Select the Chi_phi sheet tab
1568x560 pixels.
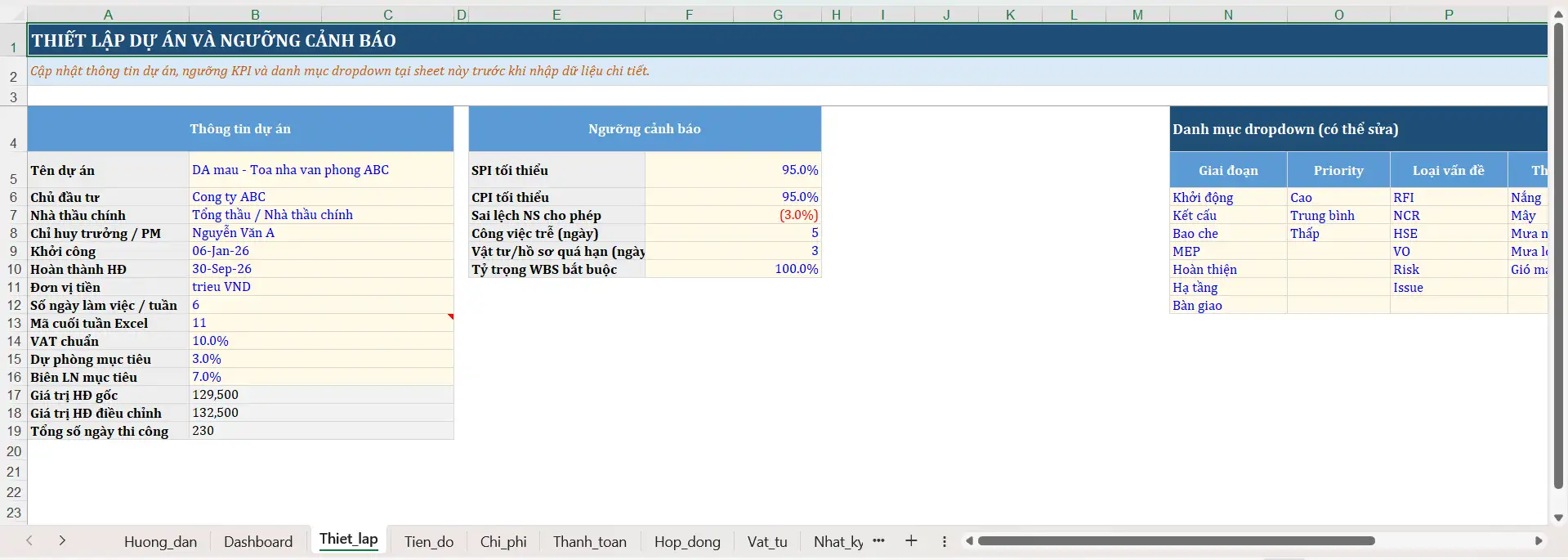503,541
